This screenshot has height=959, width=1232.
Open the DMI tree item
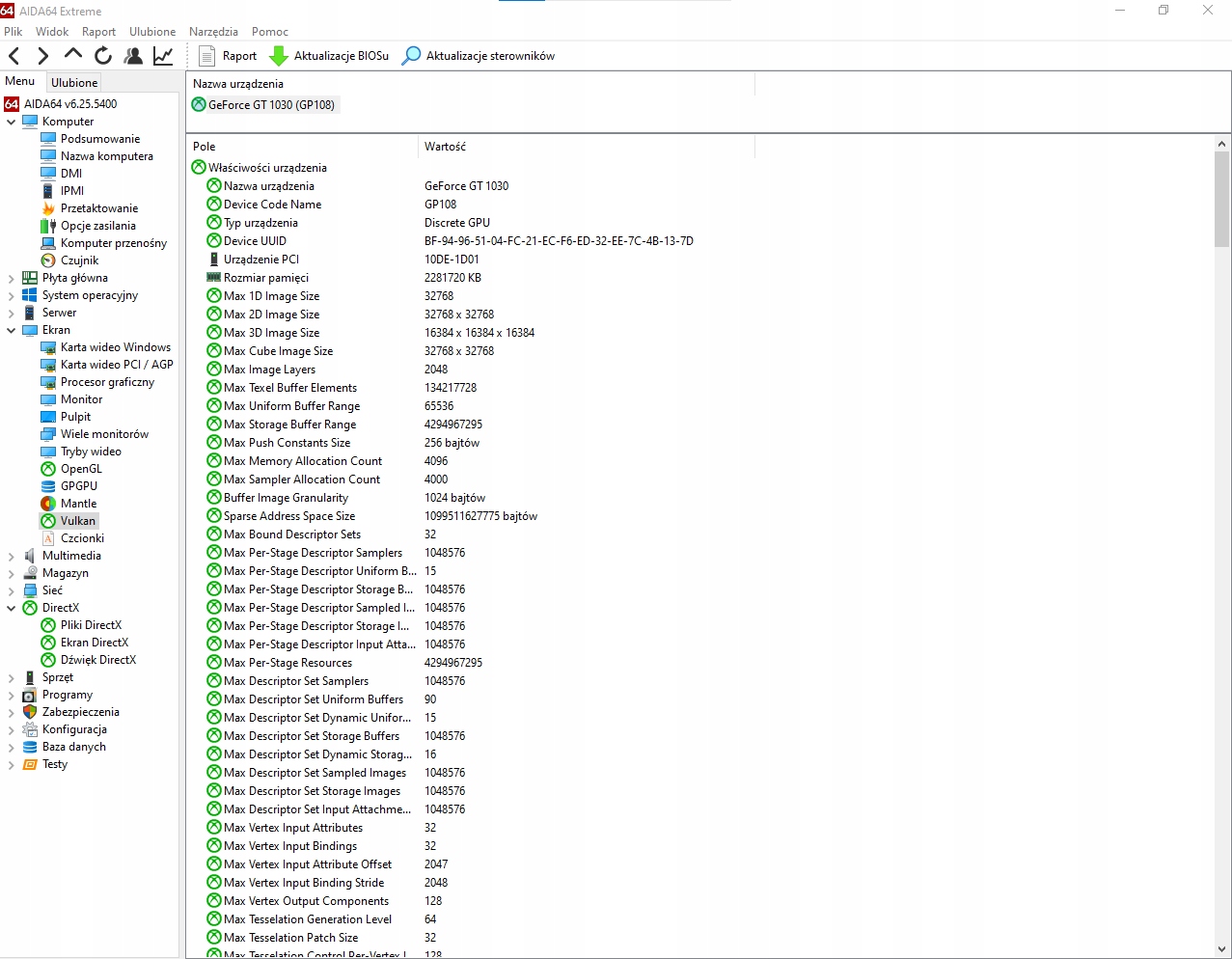(62, 174)
